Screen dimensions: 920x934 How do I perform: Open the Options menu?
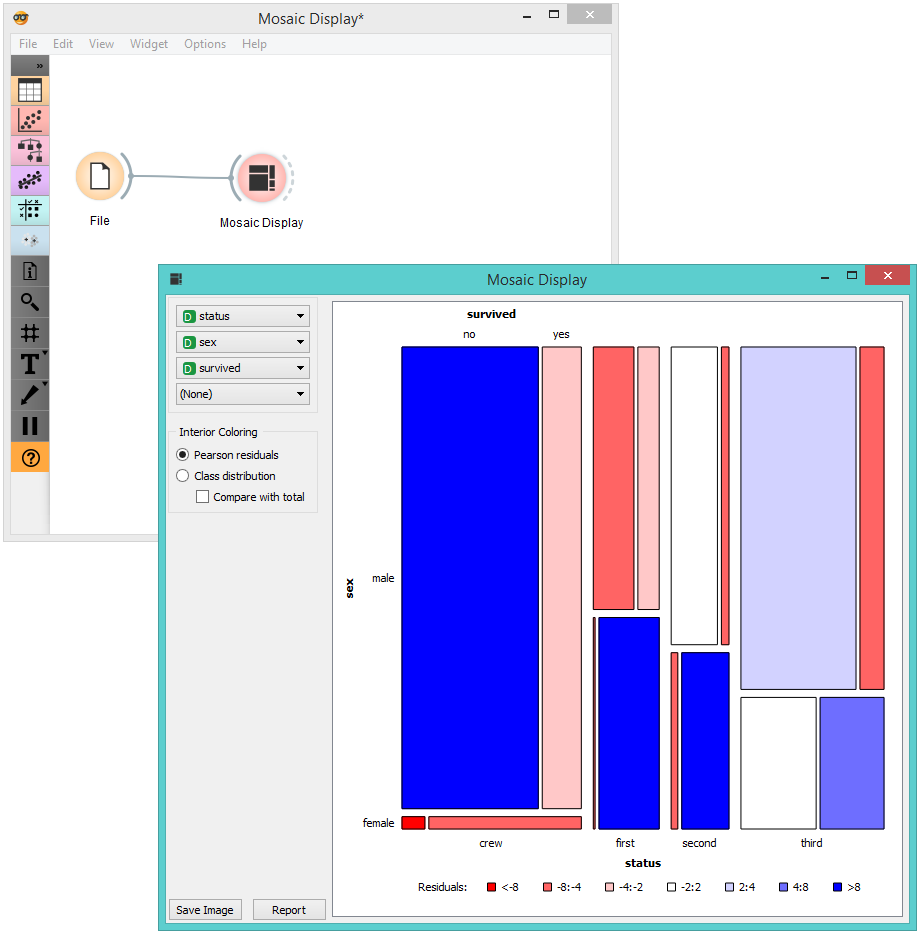point(205,44)
